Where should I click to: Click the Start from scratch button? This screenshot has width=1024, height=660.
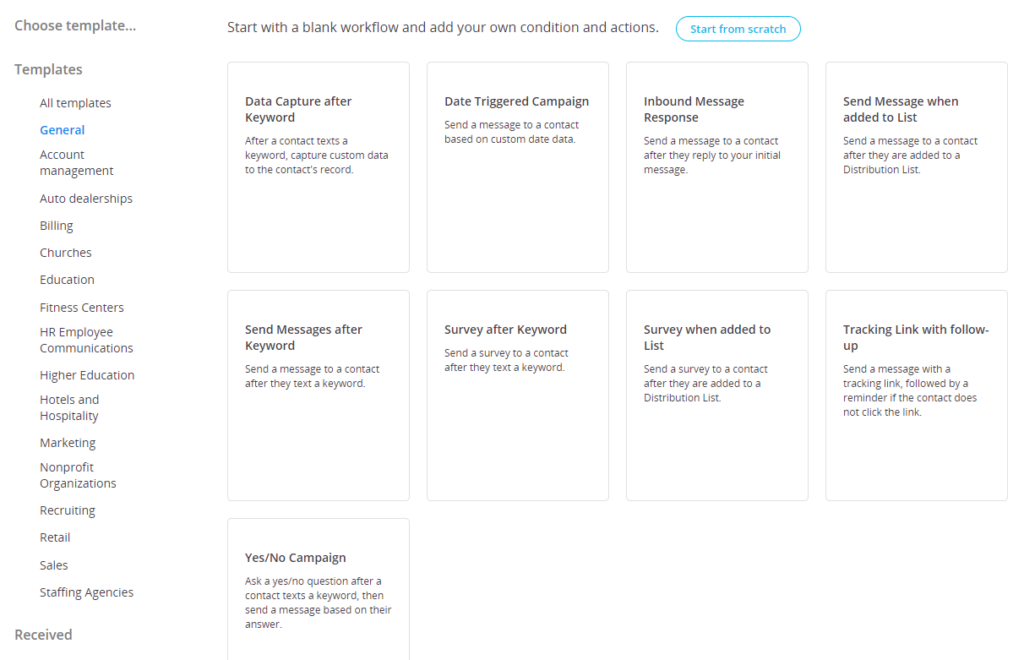click(738, 29)
